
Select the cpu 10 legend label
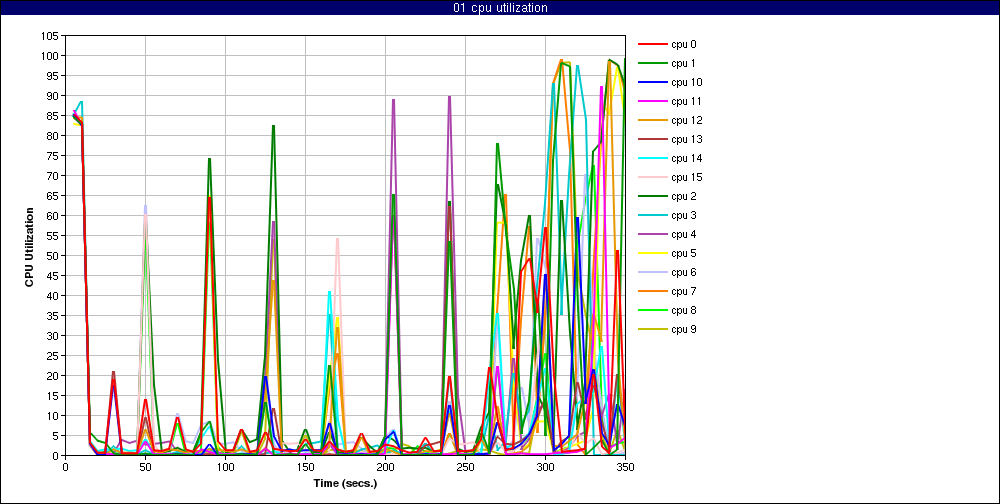tap(686, 82)
